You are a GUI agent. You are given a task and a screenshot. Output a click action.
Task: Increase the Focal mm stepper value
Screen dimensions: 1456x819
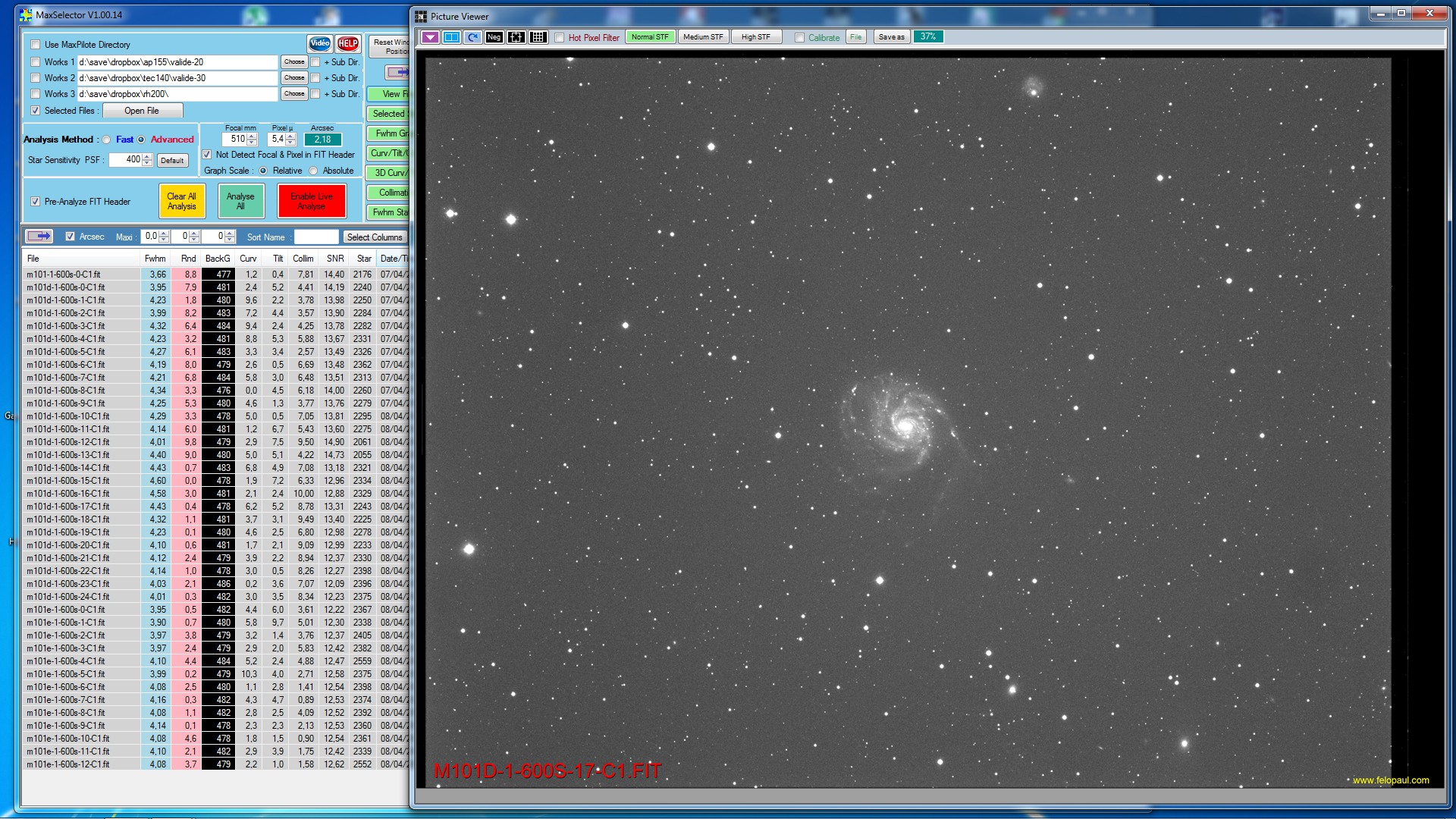pos(253,136)
